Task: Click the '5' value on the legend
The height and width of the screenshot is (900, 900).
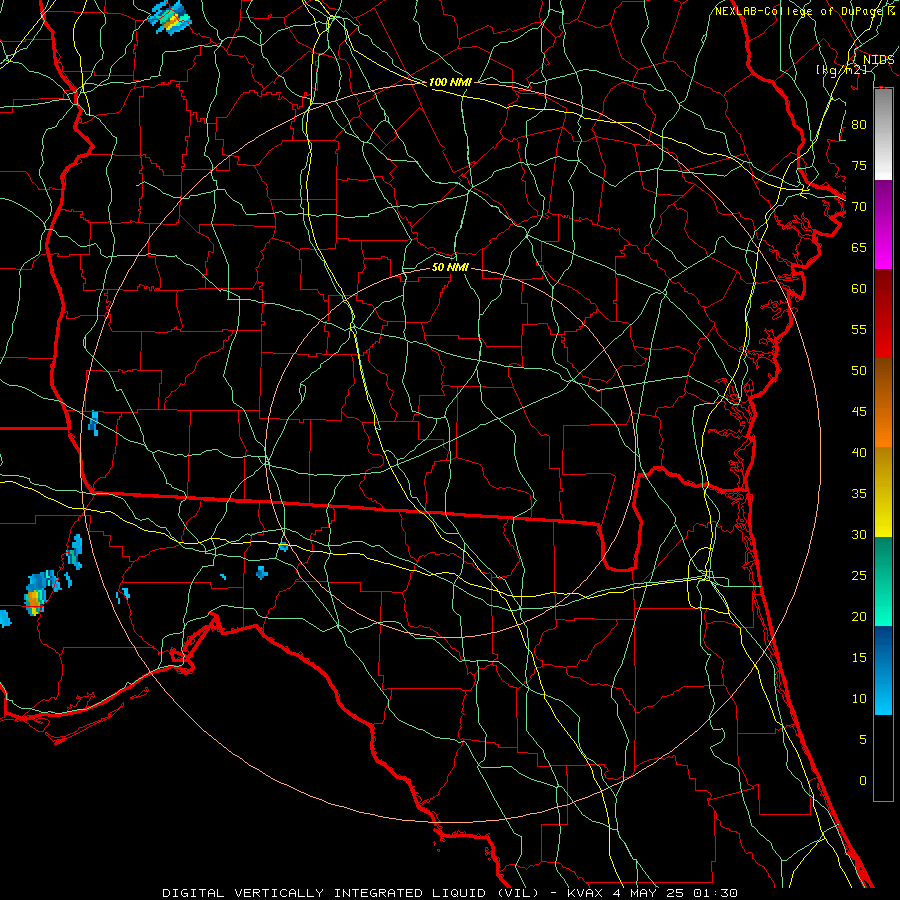Action: (863, 739)
